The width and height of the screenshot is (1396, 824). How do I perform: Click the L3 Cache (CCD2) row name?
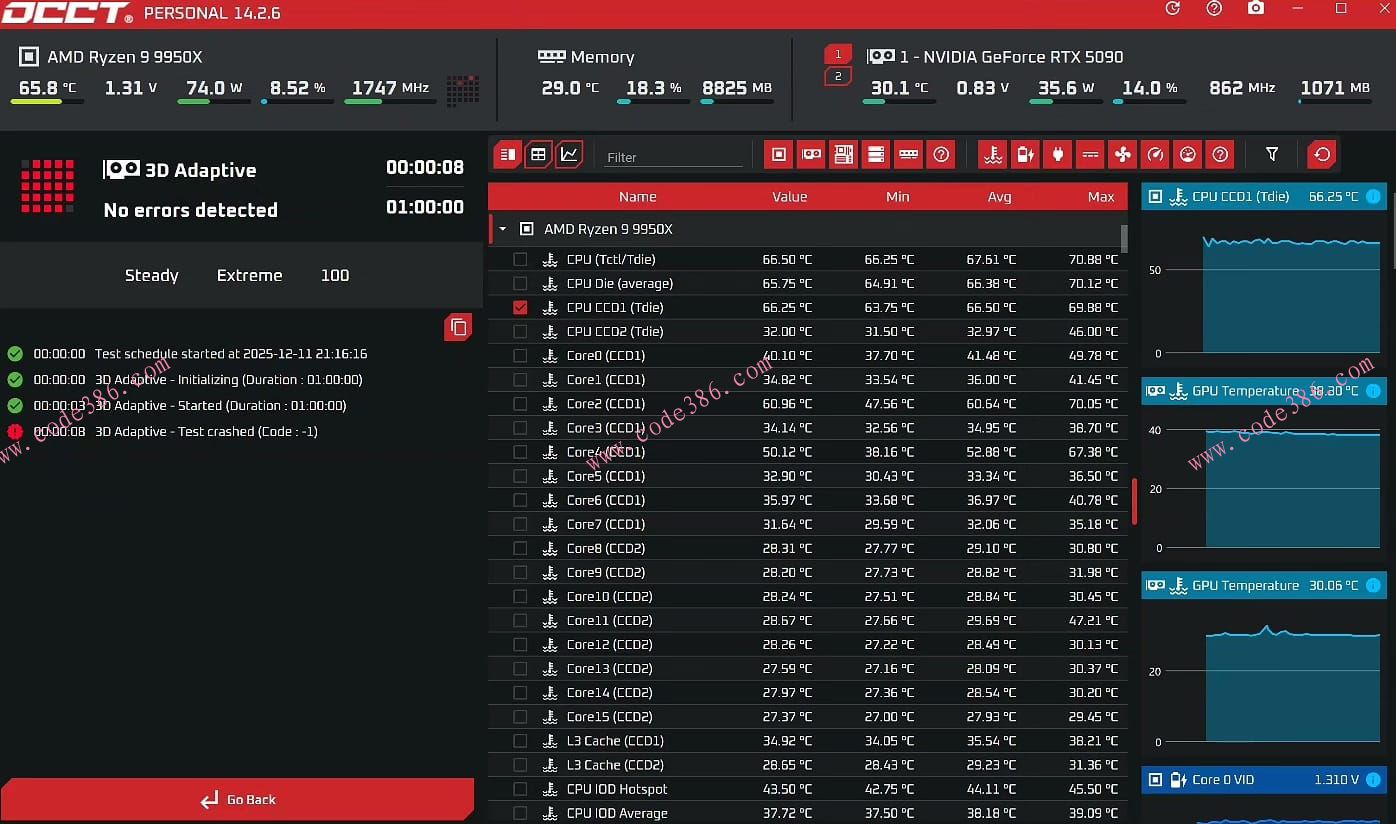pos(615,765)
